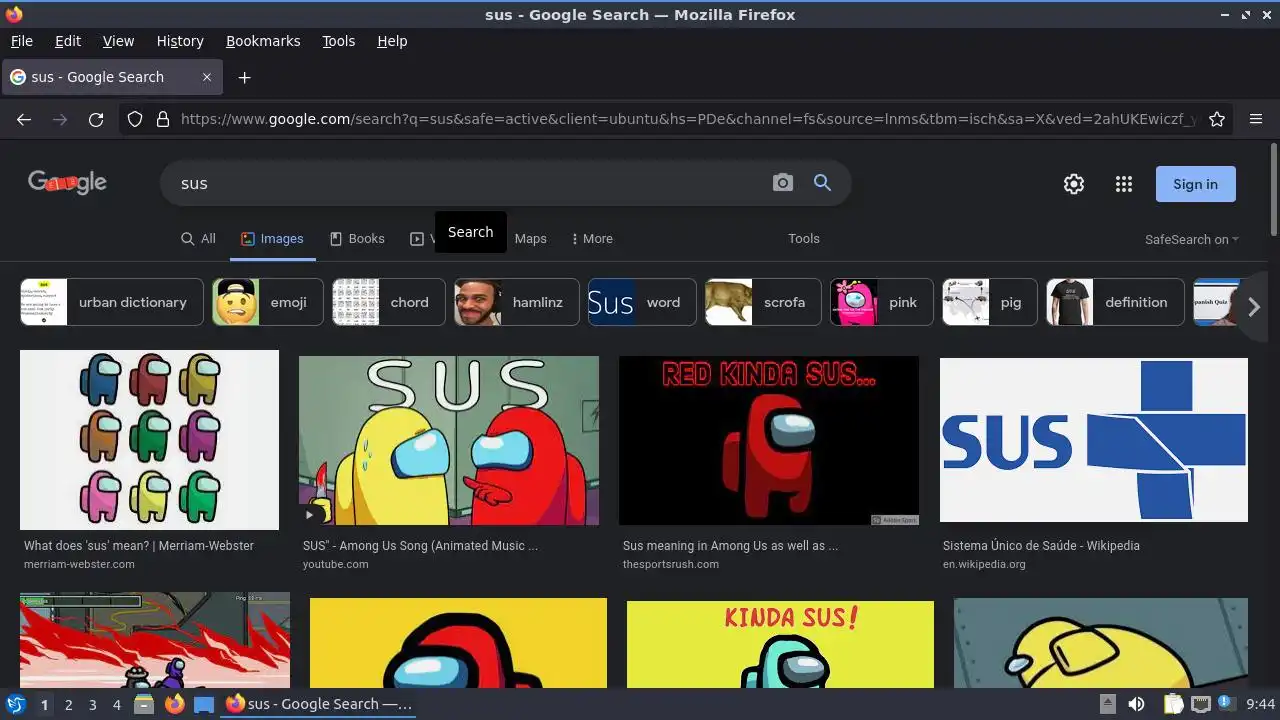Image resolution: width=1280 pixels, height=720 pixels.
Task: Open tracking protection shield icon
Action: [135, 119]
